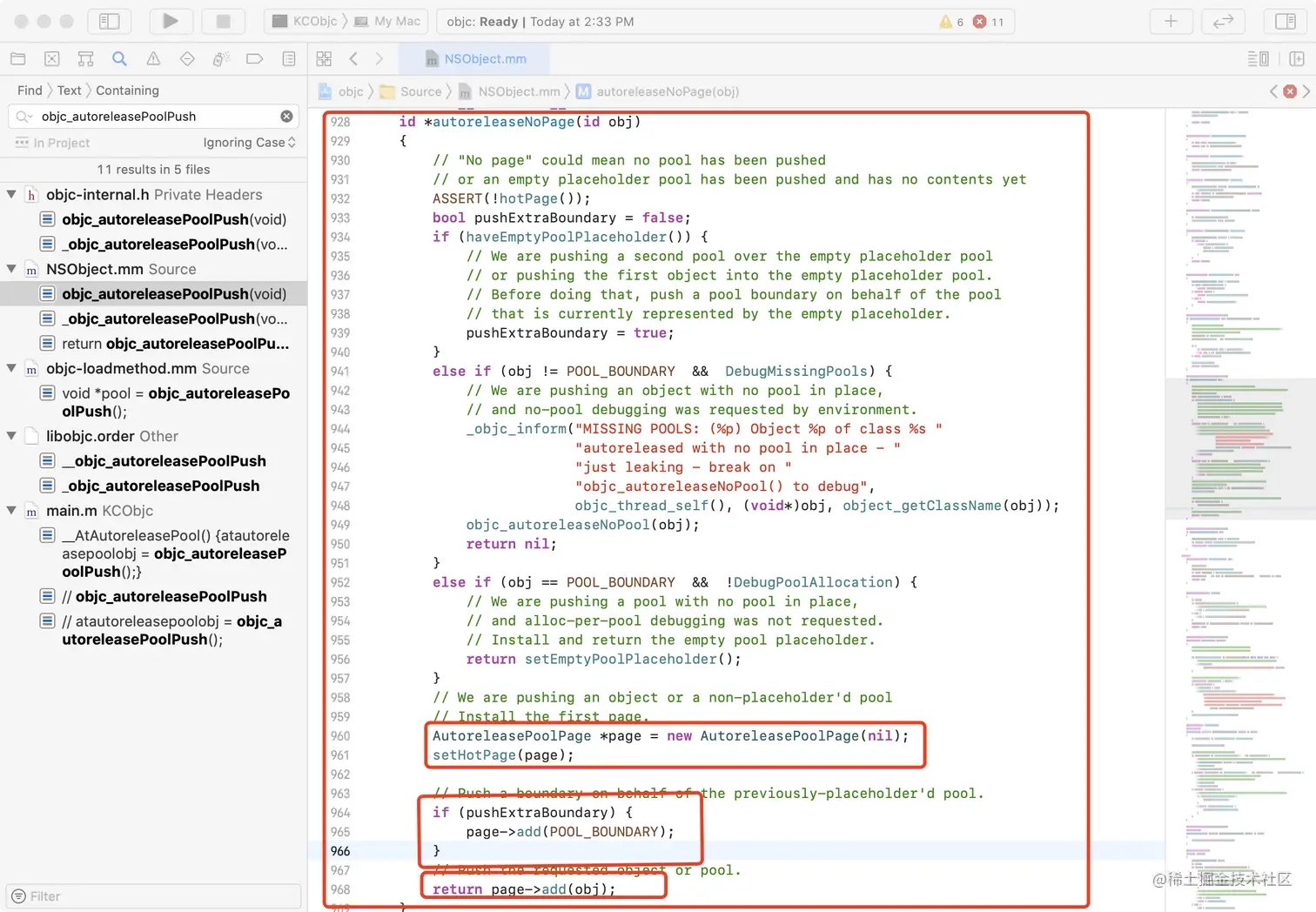Collapse the main.m results group
Viewport: 1316px width, 912px height.
pyautogui.click(x=11, y=511)
